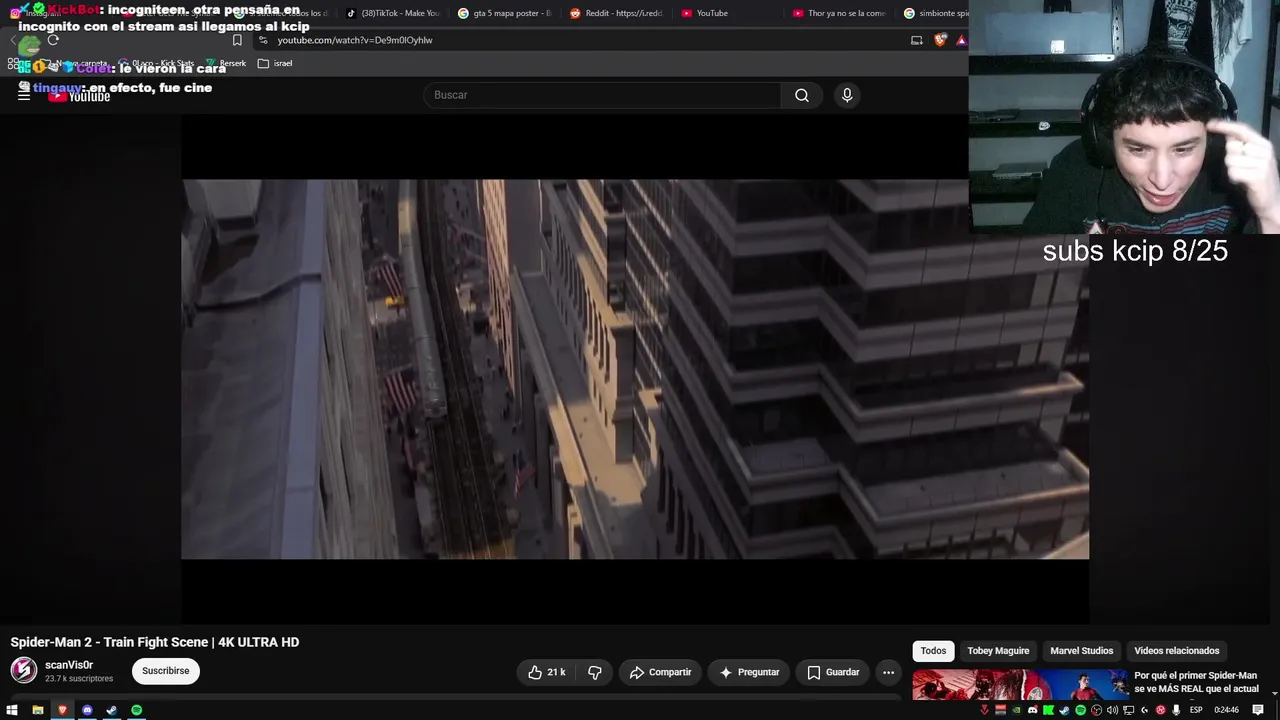Dislike the Spider-Man 2 video
Screen dimensions: 1280x720
[x=595, y=672]
